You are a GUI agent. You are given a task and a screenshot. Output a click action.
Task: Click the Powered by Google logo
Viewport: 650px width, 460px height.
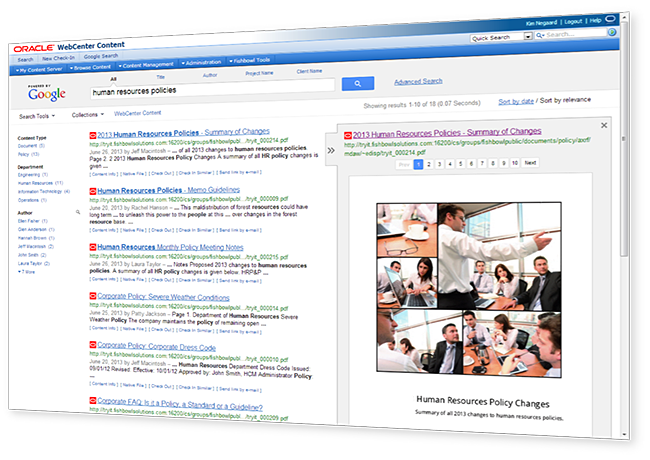(x=46, y=93)
